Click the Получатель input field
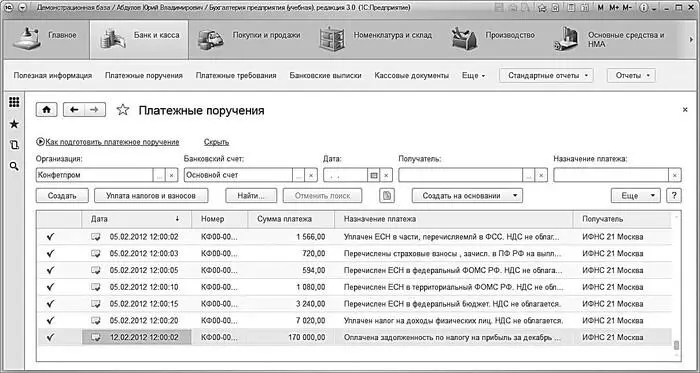The image size is (700, 373). pyautogui.click(x=460, y=175)
